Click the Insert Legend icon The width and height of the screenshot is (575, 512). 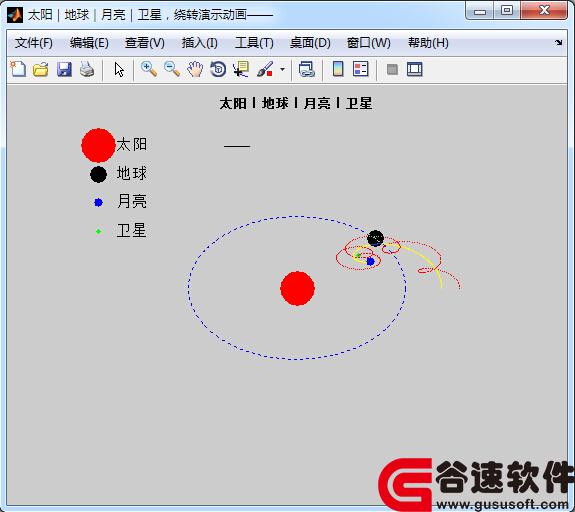360,69
